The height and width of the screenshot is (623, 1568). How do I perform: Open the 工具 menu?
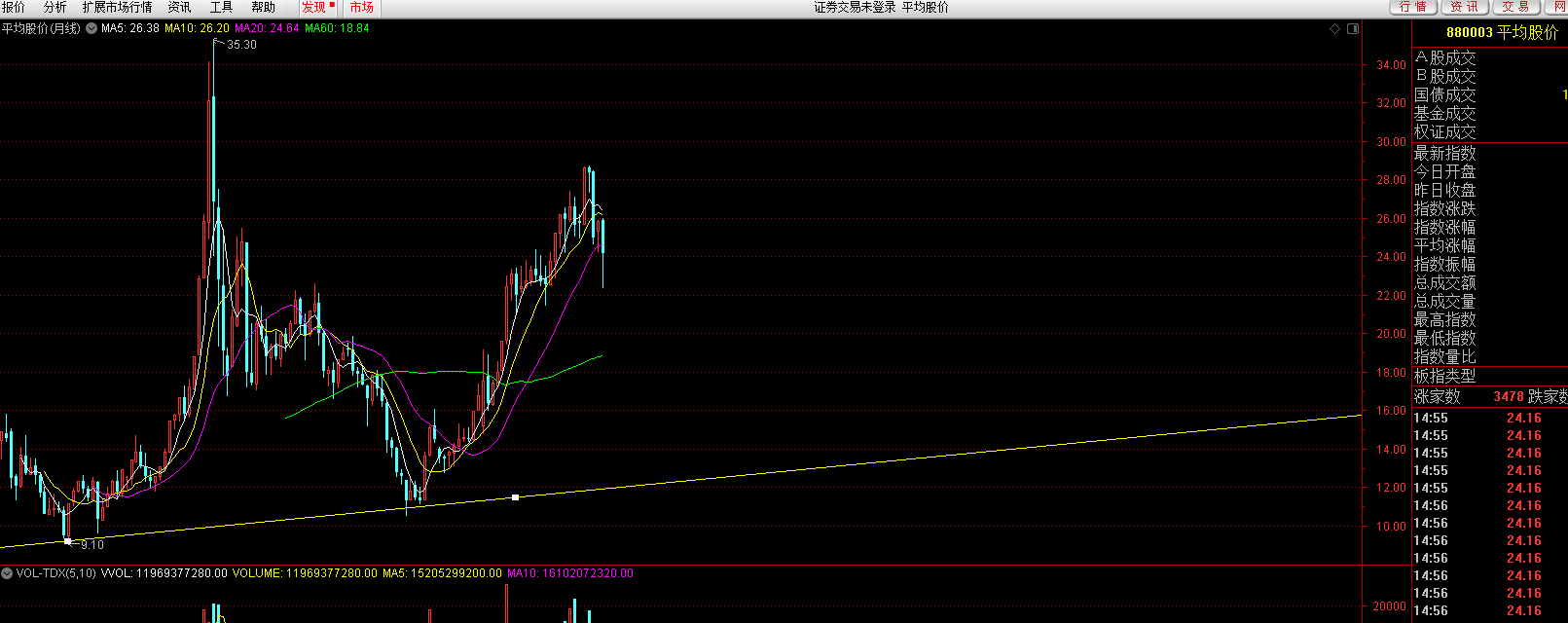[x=222, y=8]
